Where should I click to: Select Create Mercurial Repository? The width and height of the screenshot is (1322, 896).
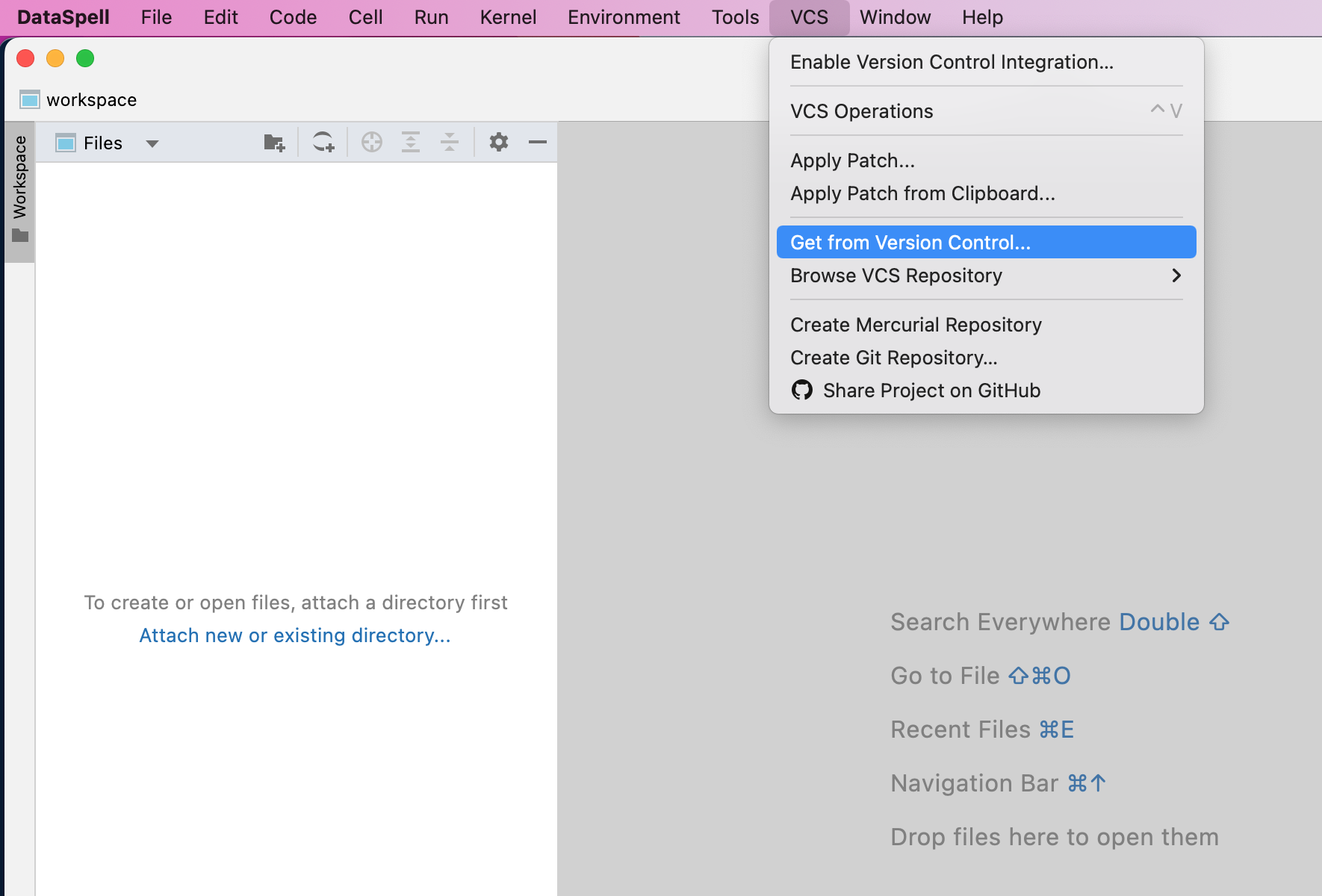[986, 324]
